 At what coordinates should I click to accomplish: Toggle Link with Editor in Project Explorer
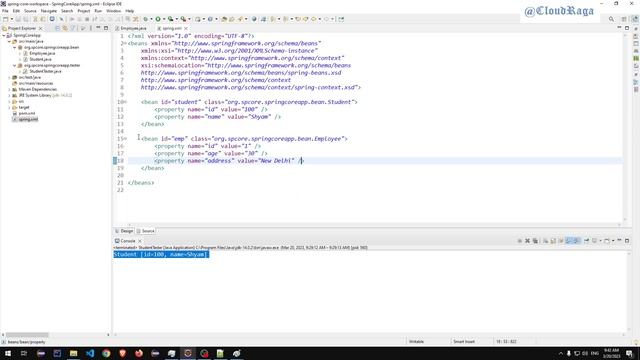(x=65, y=28)
